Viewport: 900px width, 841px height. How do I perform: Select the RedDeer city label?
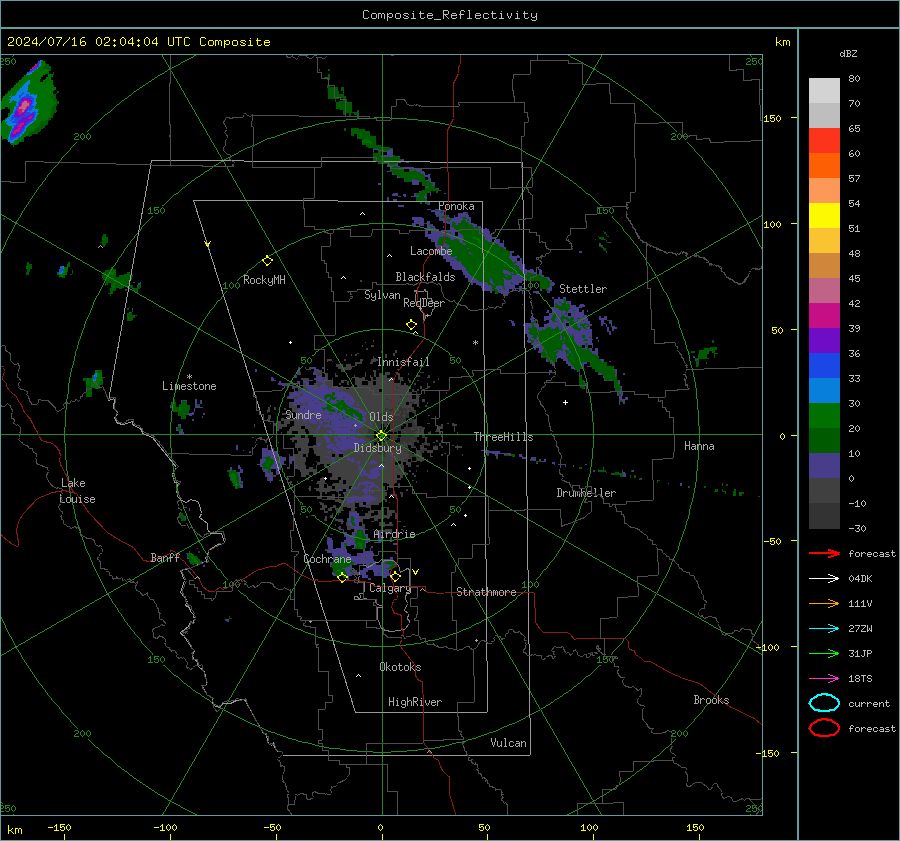tap(424, 303)
